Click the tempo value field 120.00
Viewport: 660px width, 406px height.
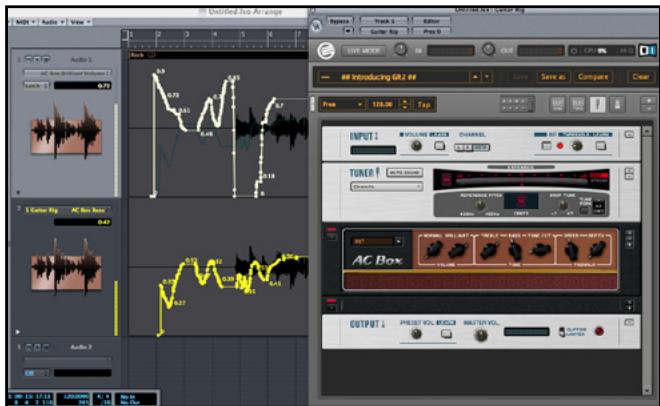pyautogui.click(x=383, y=104)
